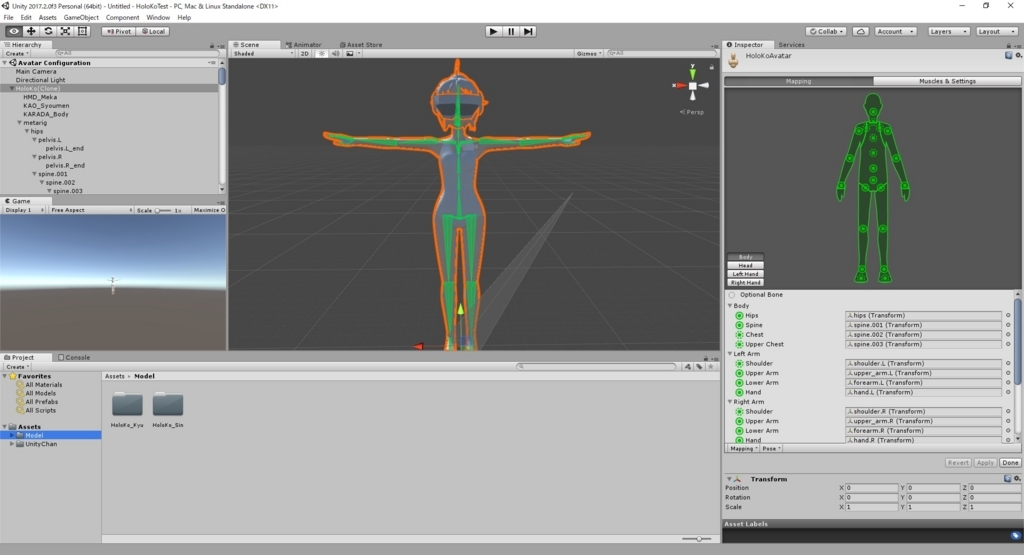Open the Window menu
This screenshot has width=1024, height=555.
click(x=157, y=18)
